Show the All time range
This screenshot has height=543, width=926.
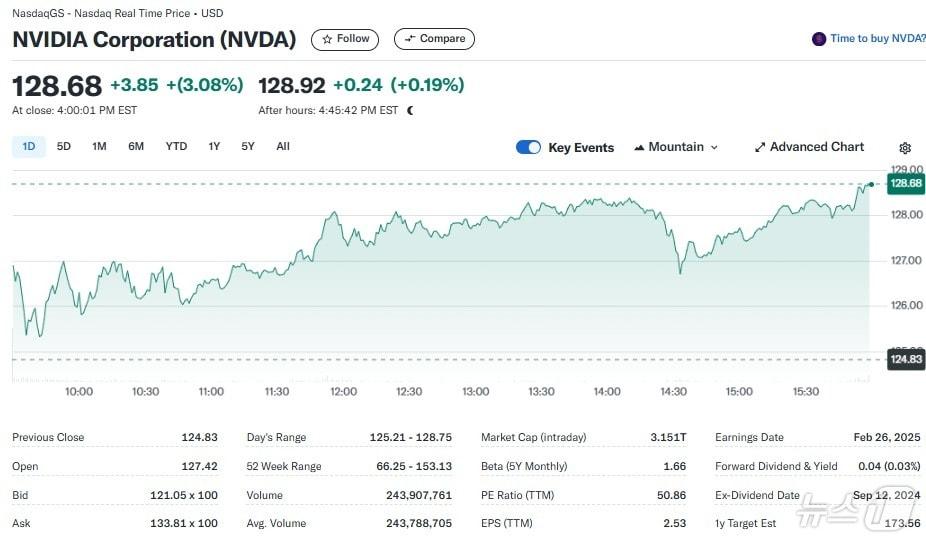(283, 146)
